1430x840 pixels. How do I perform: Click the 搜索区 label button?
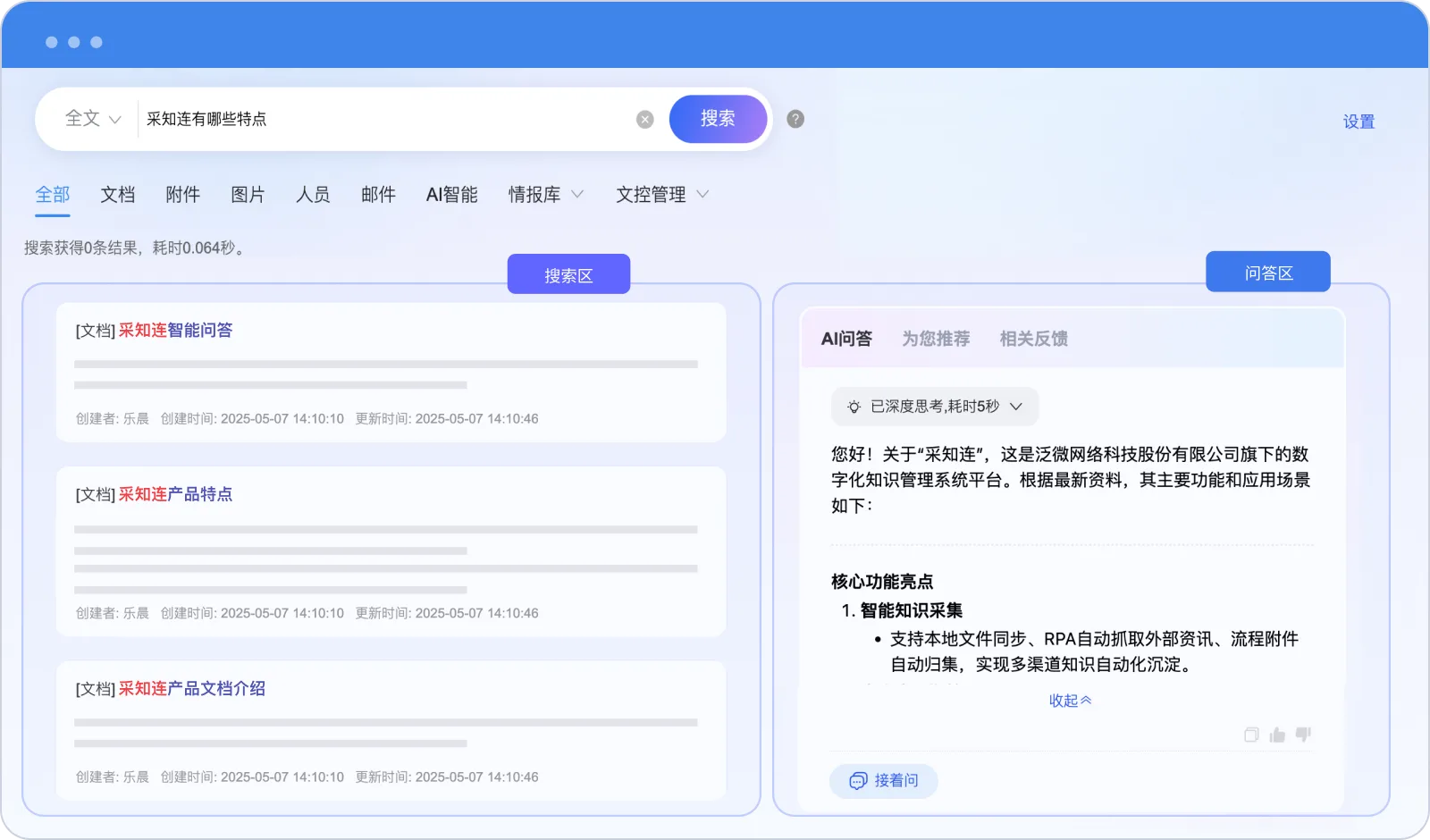pyautogui.click(x=568, y=274)
